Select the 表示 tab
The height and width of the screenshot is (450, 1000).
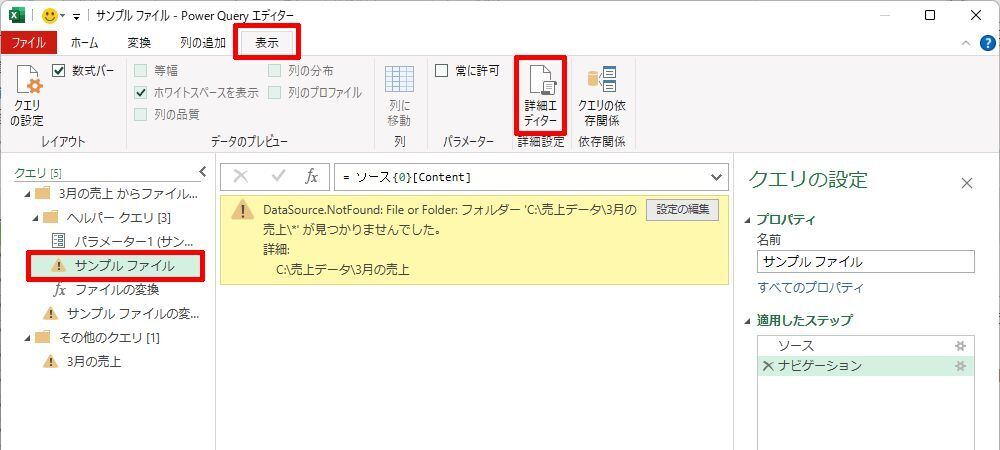[267, 43]
